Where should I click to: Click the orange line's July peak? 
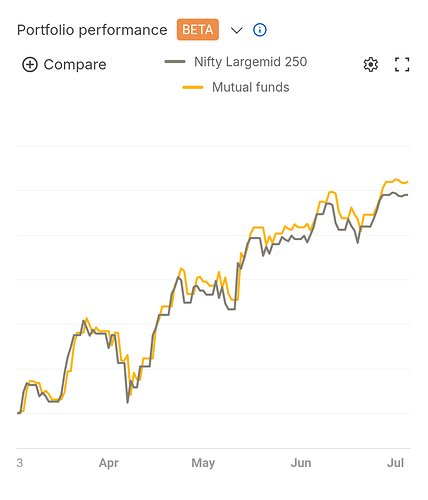click(x=396, y=179)
